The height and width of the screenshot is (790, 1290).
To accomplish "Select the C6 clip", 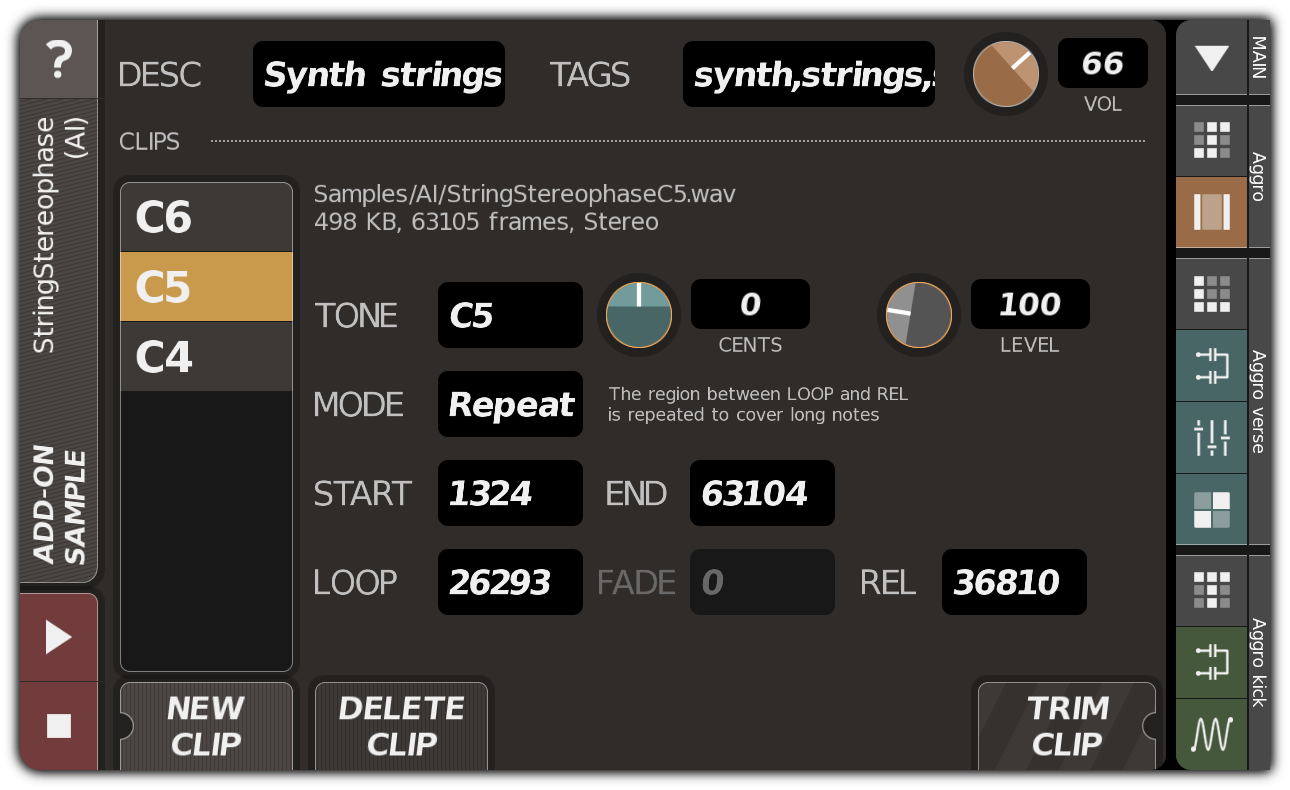I will pos(206,216).
